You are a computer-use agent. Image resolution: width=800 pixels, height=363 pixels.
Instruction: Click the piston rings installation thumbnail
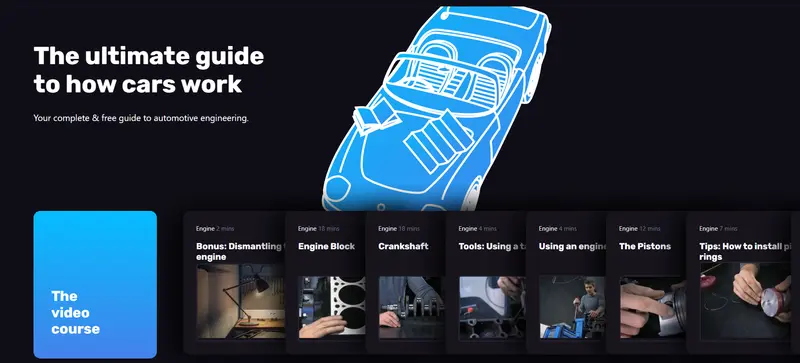pos(745,301)
